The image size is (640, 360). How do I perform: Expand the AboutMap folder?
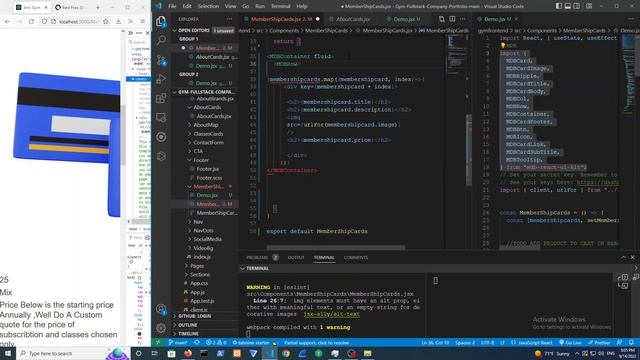tap(205, 125)
